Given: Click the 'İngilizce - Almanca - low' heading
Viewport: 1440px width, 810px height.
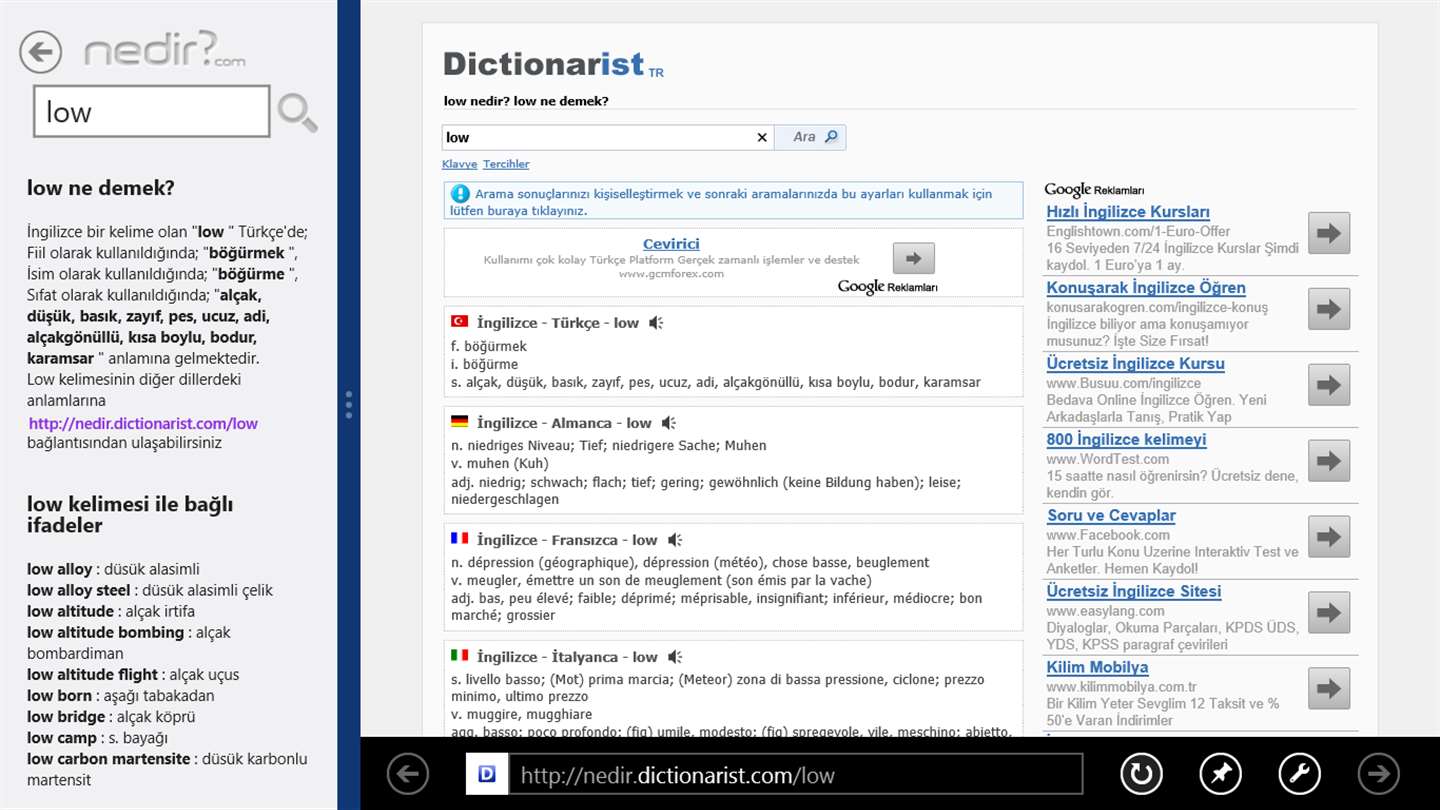Looking at the screenshot, I should pyautogui.click(x=564, y=423).
